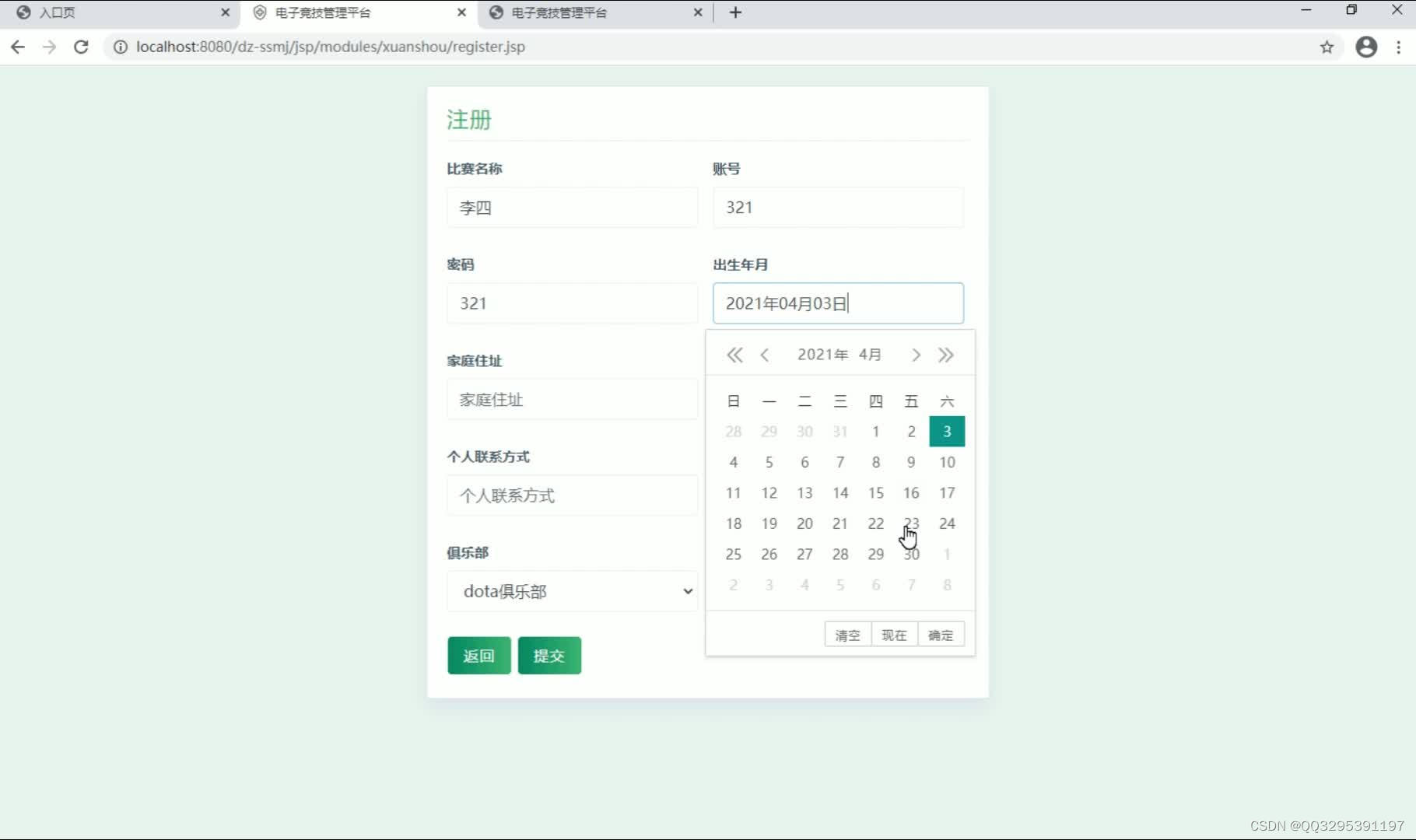Click 4月 month selector in calendar header
The height and width of the screenshot is (840, 1416).
coord(871,355)
